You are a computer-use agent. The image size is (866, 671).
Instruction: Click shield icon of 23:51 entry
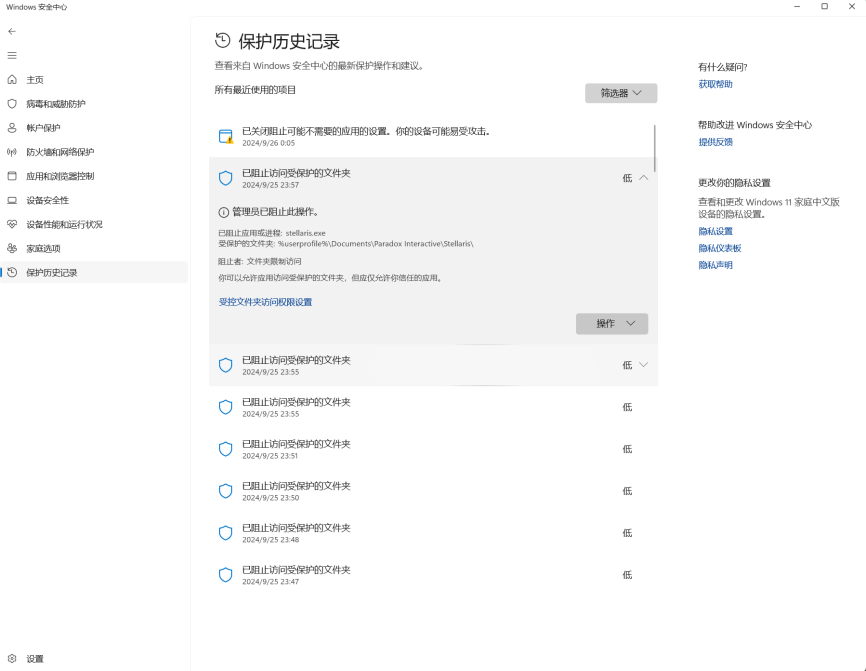[x=225, y=449]
